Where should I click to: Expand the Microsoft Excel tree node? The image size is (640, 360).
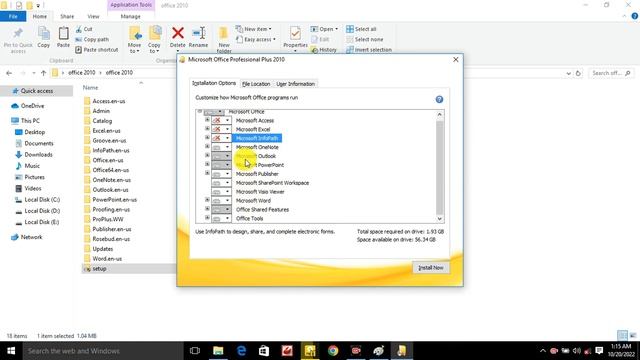coord(207,129)
